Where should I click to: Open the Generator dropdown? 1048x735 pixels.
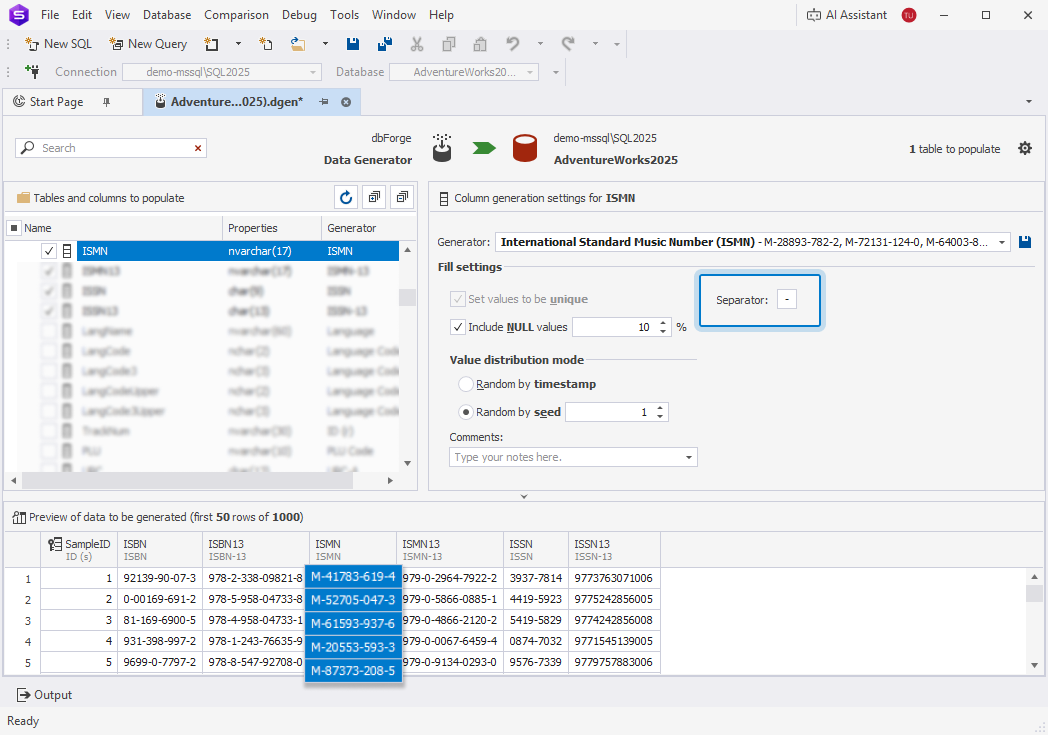(x=1002, y=243)
